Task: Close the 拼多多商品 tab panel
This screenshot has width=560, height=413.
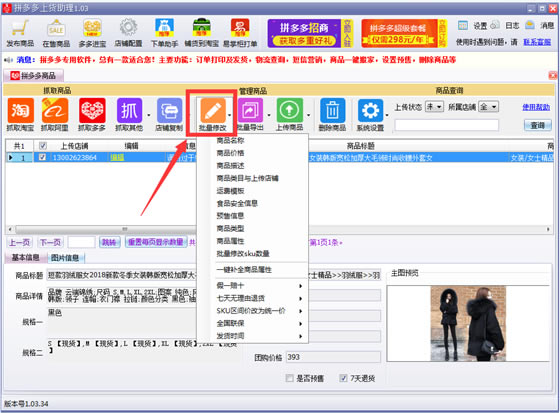Action: (x=552, y=75)
